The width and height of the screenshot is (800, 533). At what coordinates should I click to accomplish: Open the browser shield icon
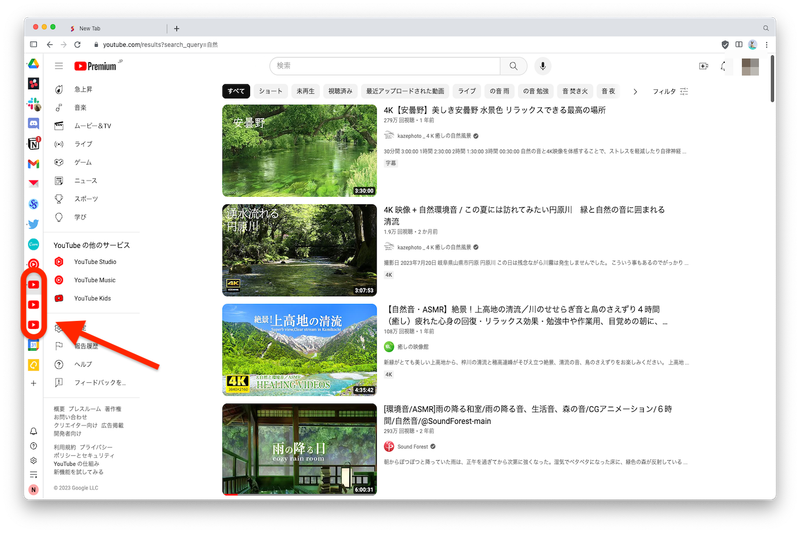(x=725, y=44)
